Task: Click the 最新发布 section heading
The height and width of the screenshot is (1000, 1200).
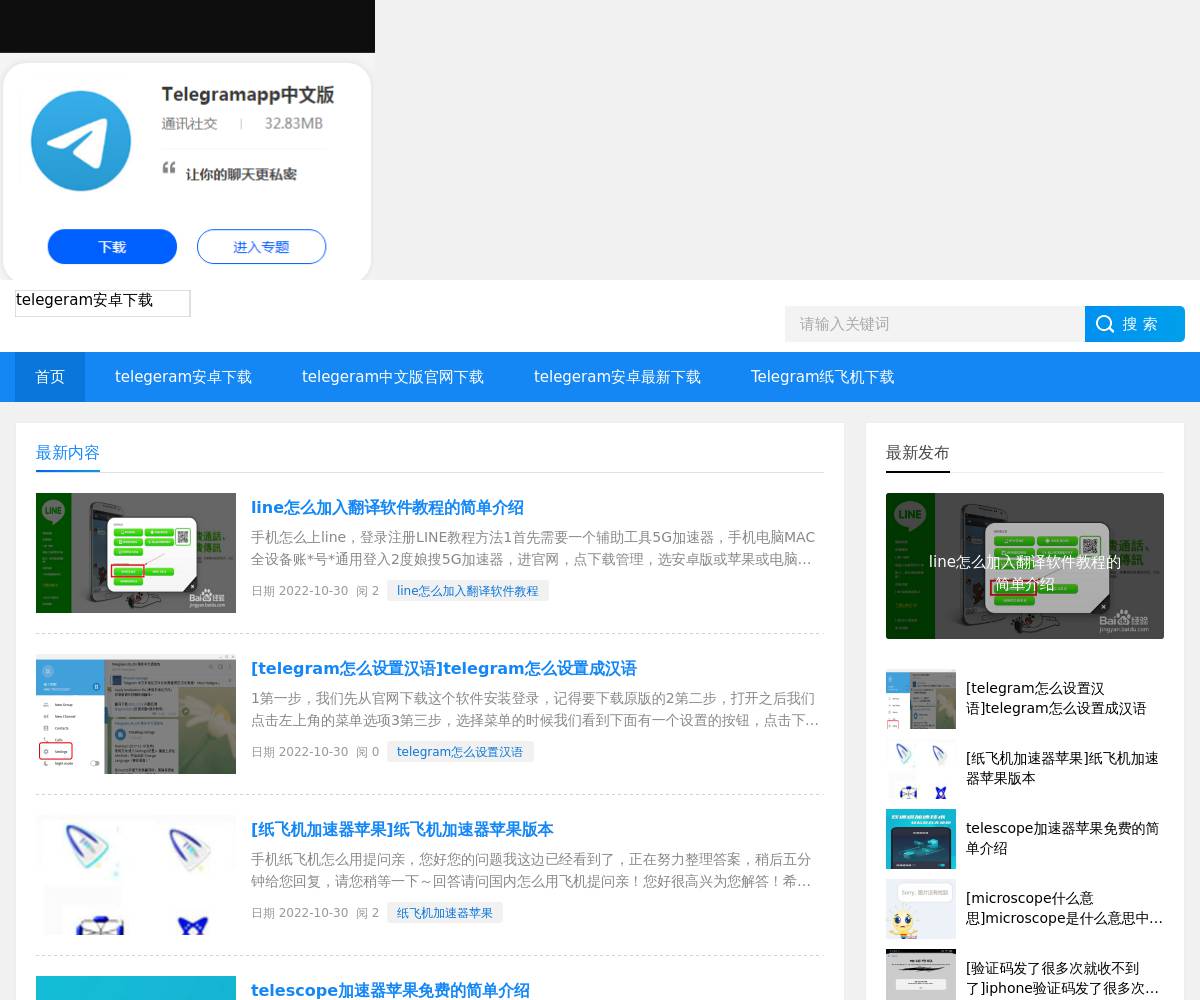Action: click(918, 453)
